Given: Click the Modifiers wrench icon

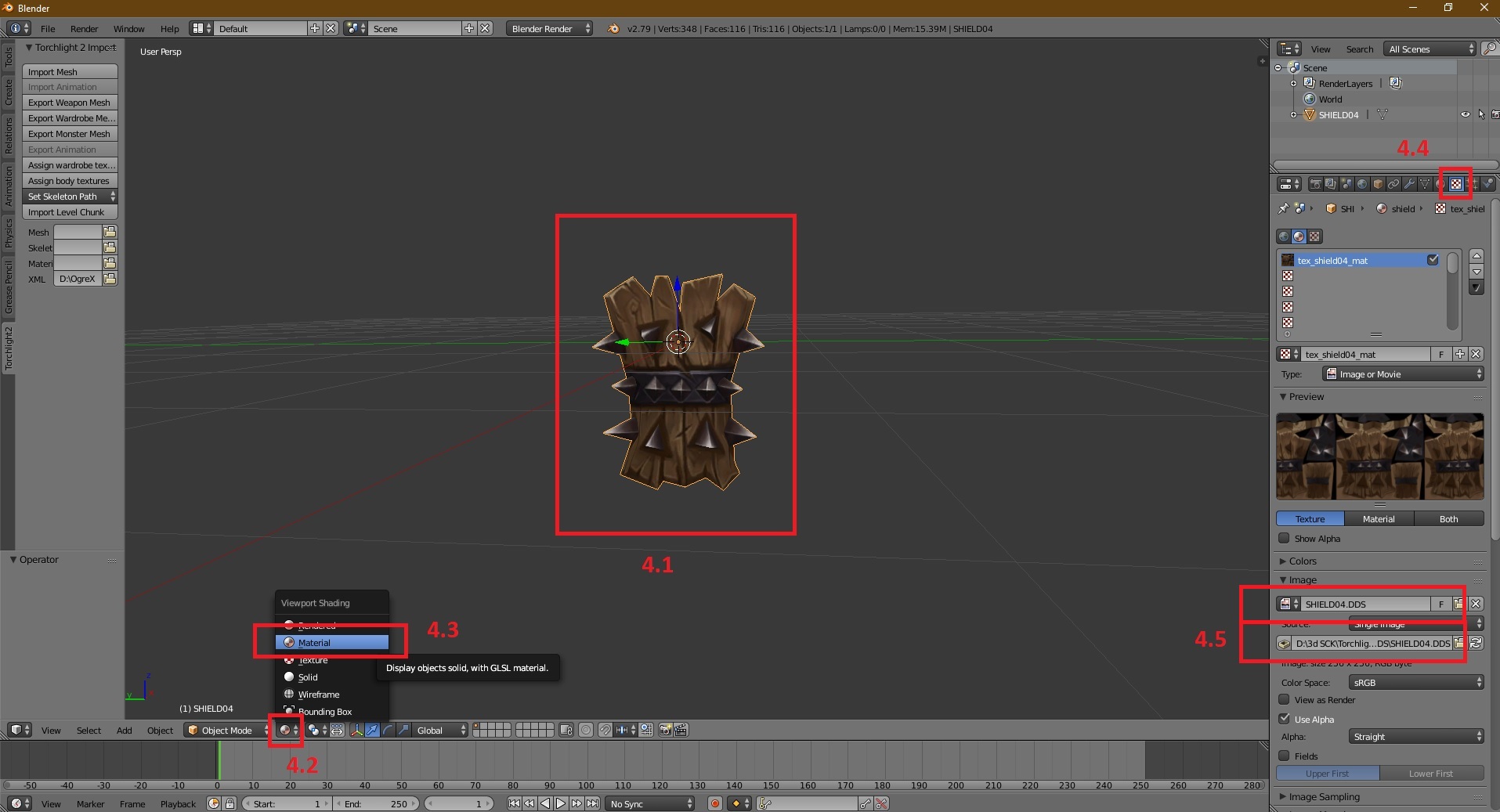Looking at the screenshot, I should click(1409, 184).
